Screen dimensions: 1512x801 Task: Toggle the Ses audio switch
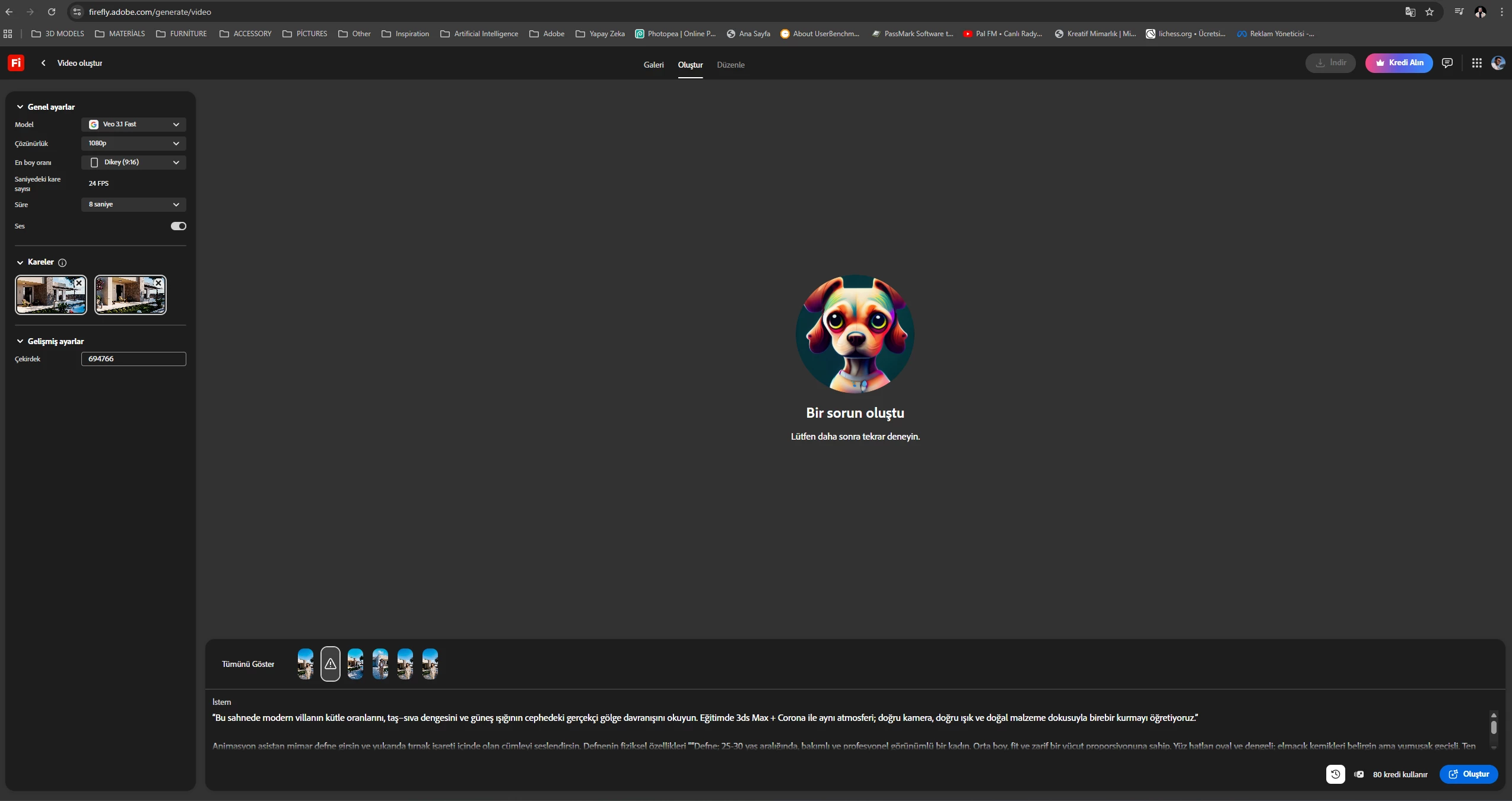178,226
